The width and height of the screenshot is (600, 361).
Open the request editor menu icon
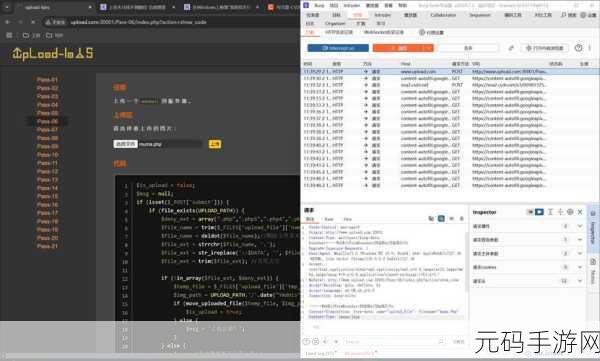[461, 219]
